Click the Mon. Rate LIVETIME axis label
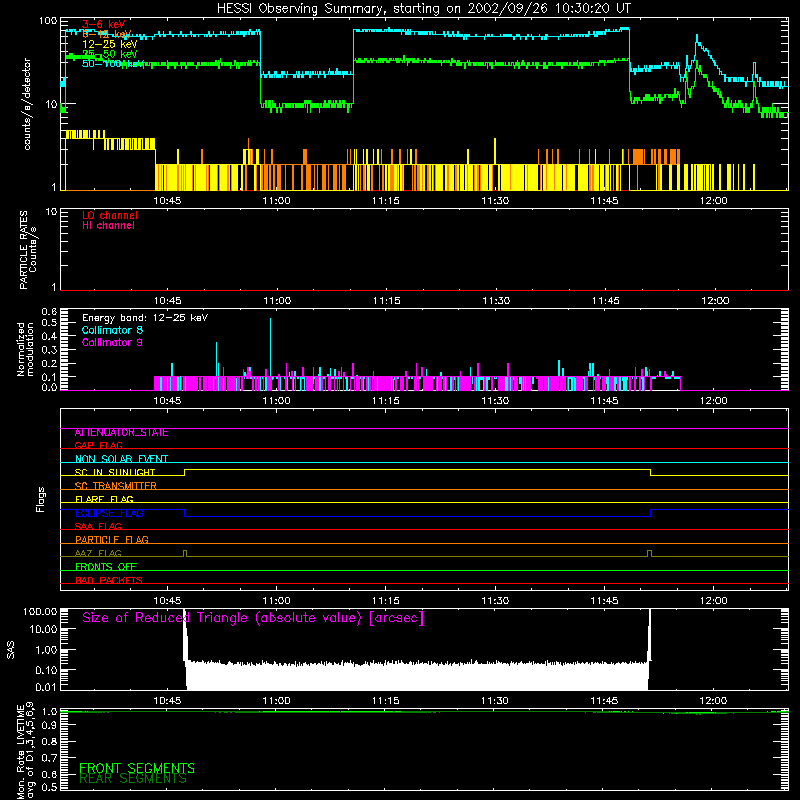The height and width of the screenshot is (800, 800). pos(25,752)
